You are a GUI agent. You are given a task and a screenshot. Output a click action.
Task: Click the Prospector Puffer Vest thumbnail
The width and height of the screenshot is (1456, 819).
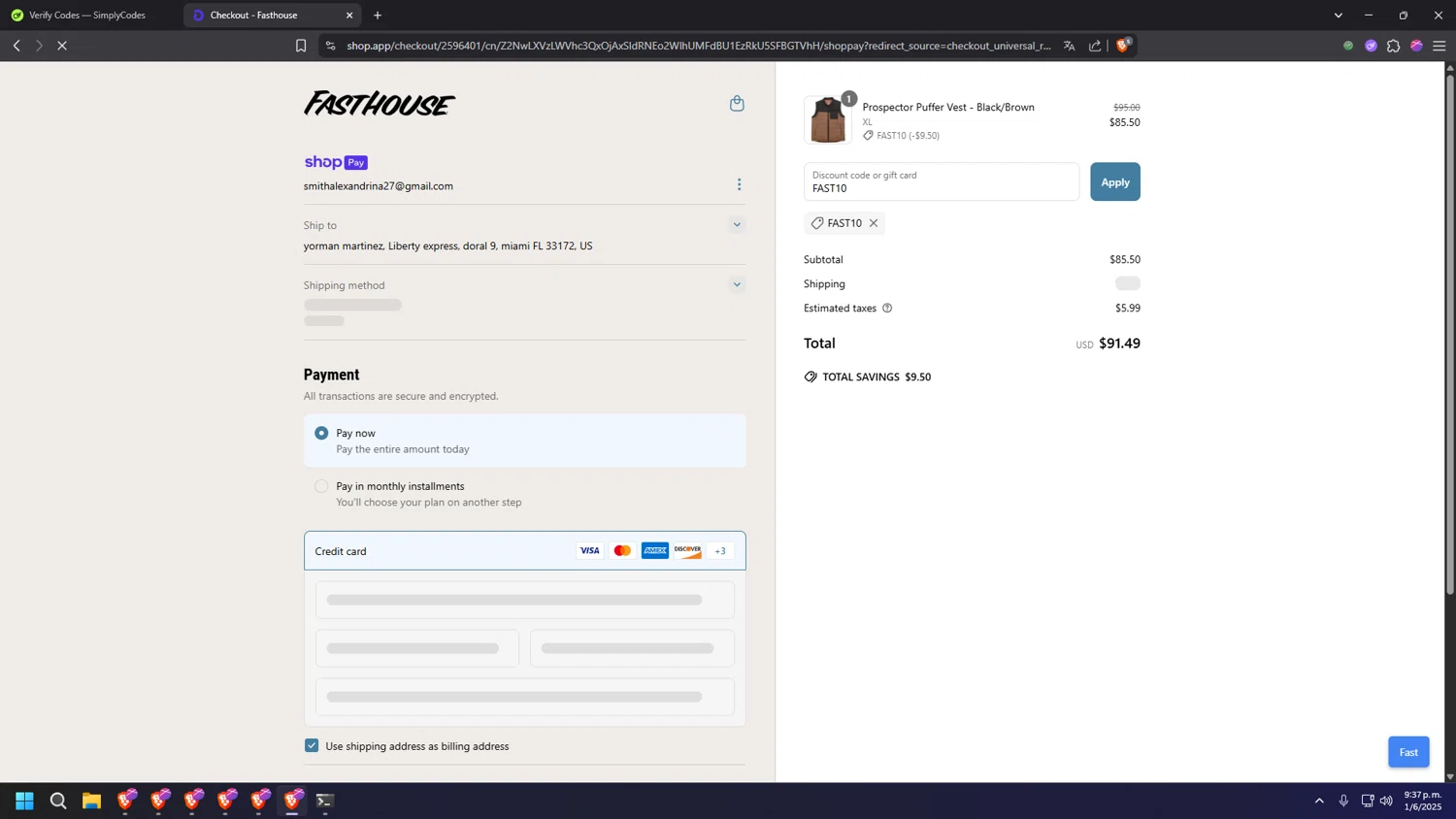tap(828, 120)
